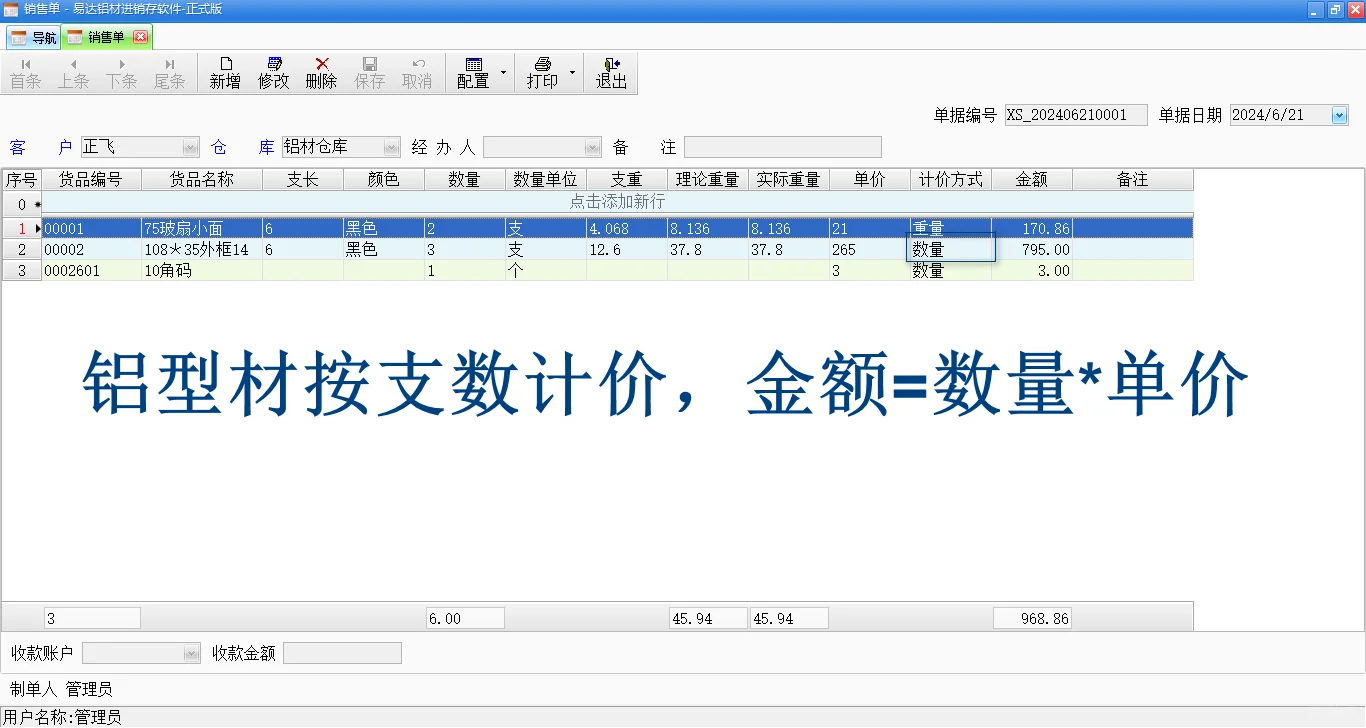Open the 收款账户 account dropdown
This screenshot has height=728, width=1366.
190,652
